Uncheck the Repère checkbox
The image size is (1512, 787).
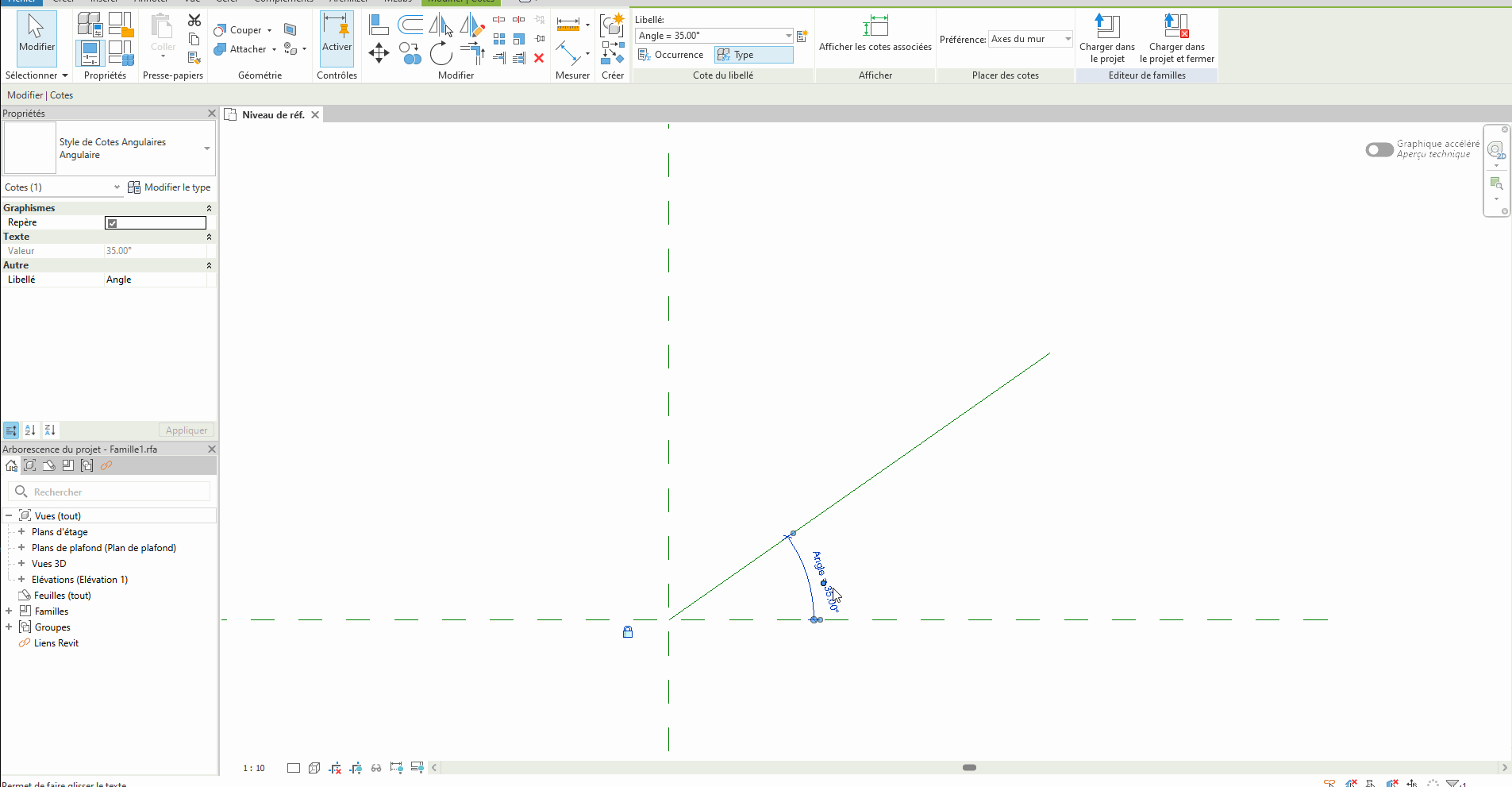(113, 223)
